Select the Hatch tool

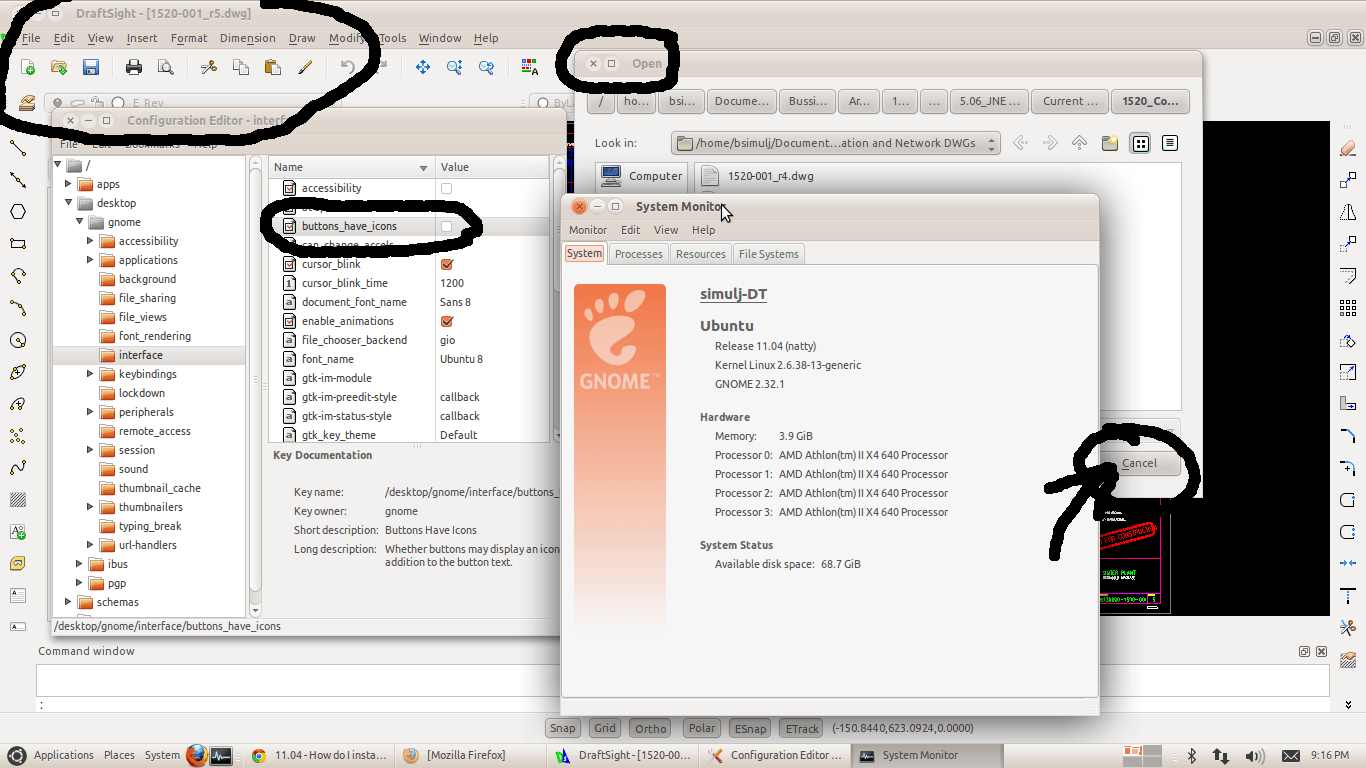pyautogui.click(x=18, y=499)
